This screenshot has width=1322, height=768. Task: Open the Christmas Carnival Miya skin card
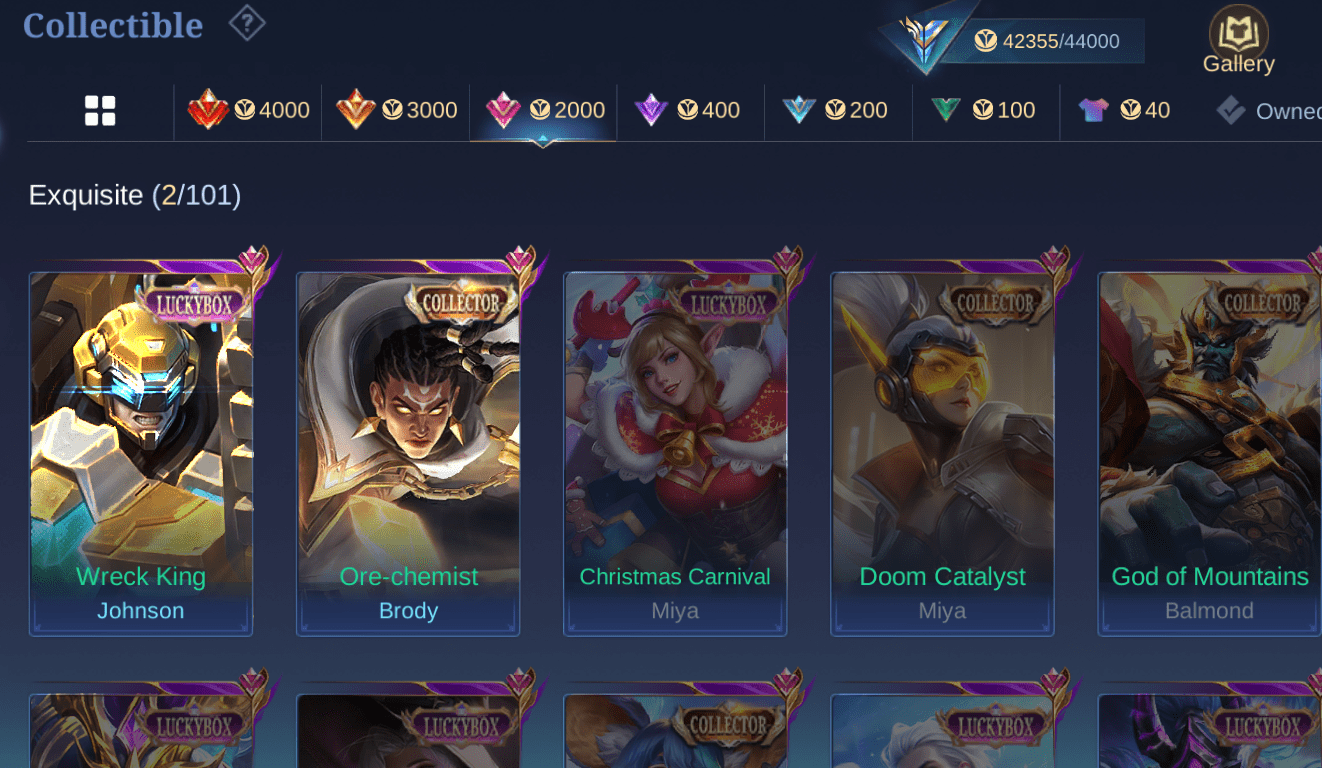click(675, 453)
